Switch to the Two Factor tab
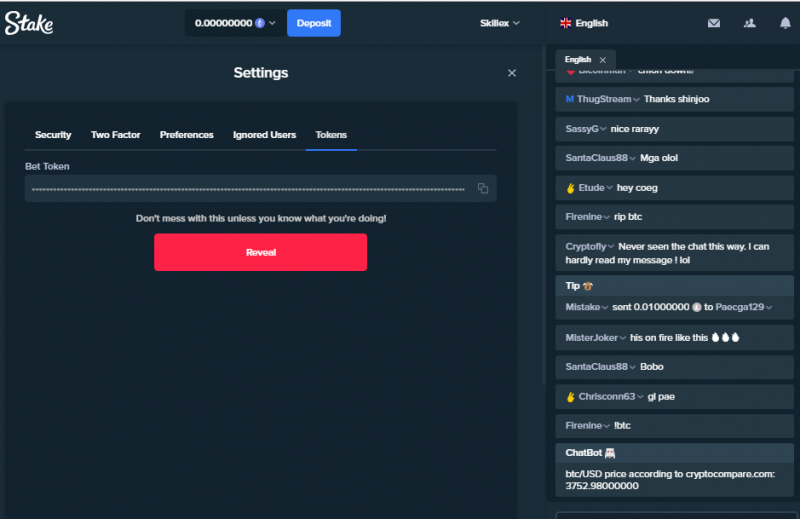800x519 pixels. (x=115, y=135)
